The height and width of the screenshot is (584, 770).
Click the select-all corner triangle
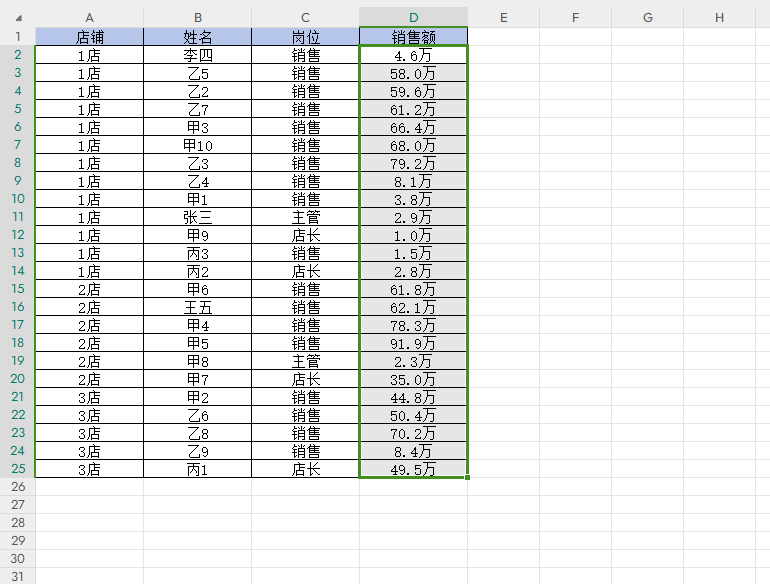18,18
